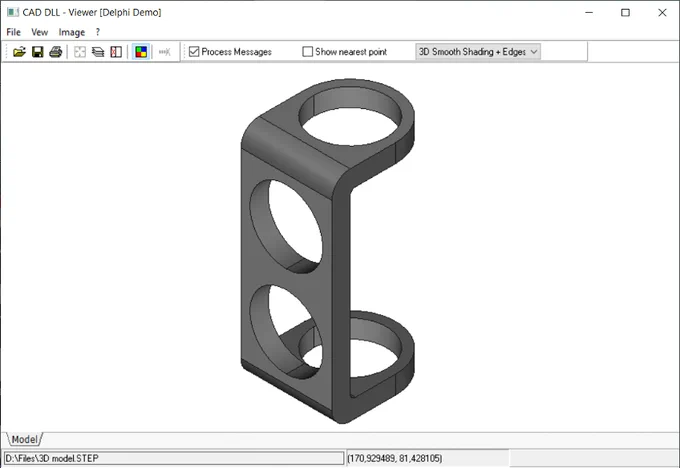Uncheck the Process Messages checkbox

tap(194, 52)
